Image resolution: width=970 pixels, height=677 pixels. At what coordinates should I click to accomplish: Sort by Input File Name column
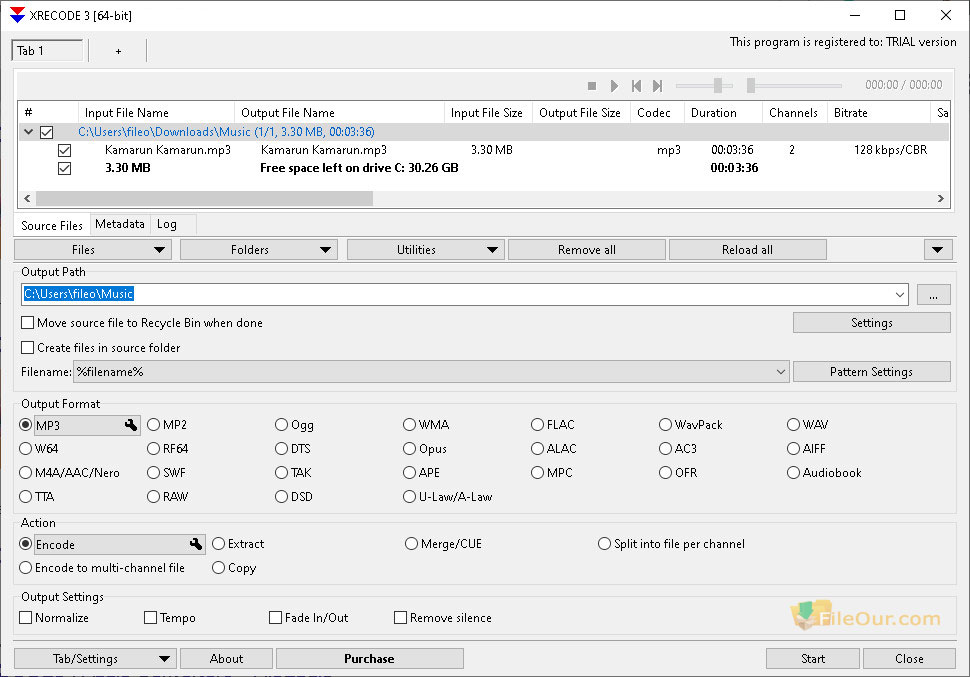pos(156,113)
